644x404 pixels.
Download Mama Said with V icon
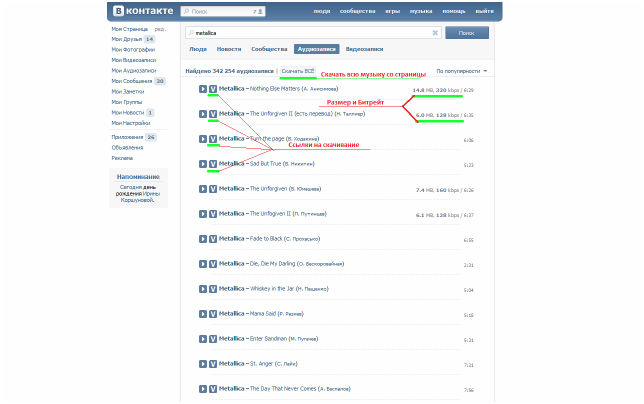click(213, 314)
